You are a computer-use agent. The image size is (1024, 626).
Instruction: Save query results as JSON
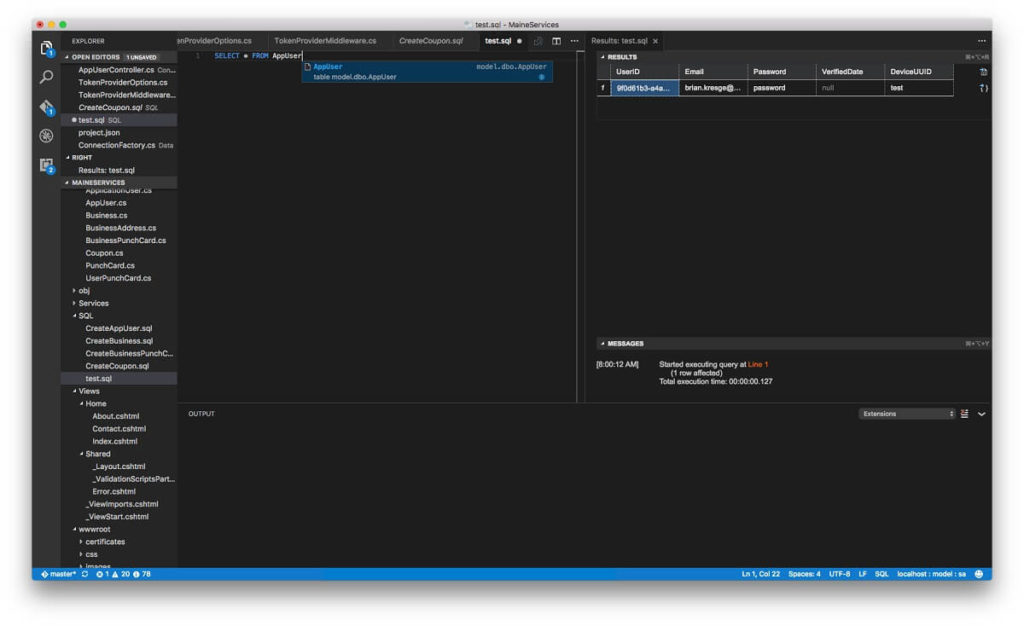pos(982,88)
